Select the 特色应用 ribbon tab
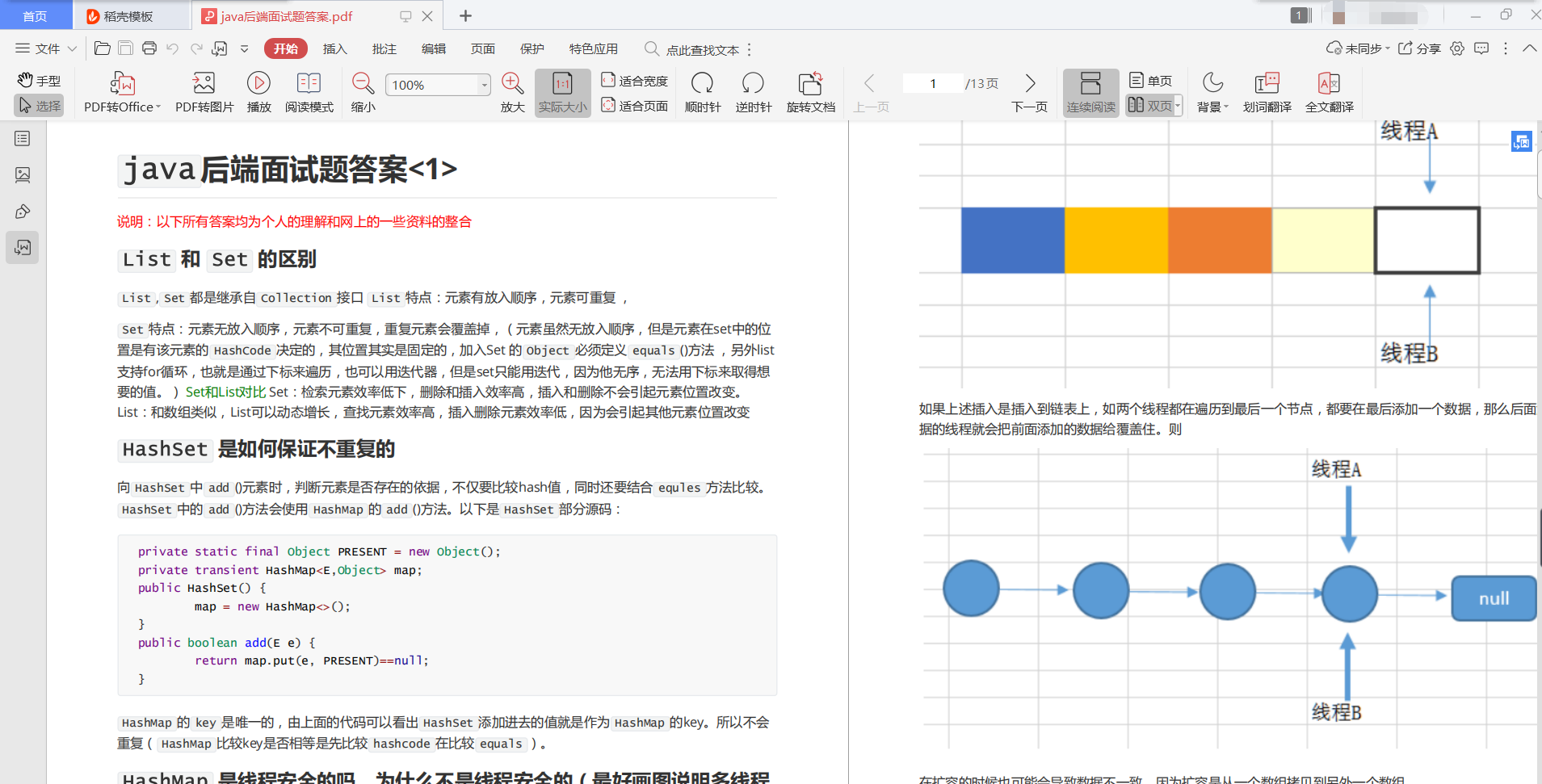The image size is (1542, 784). [593, 48]
